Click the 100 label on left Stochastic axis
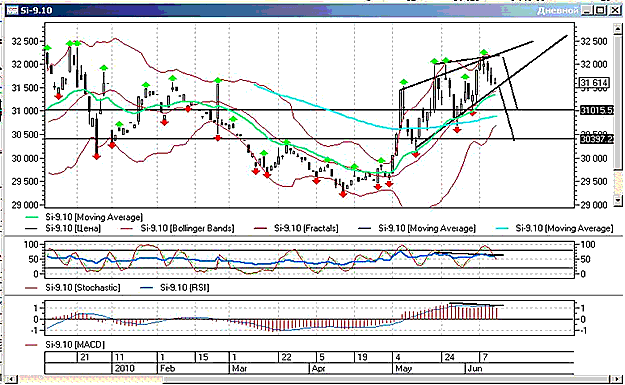625x385 pixels. tap(30, 244)
